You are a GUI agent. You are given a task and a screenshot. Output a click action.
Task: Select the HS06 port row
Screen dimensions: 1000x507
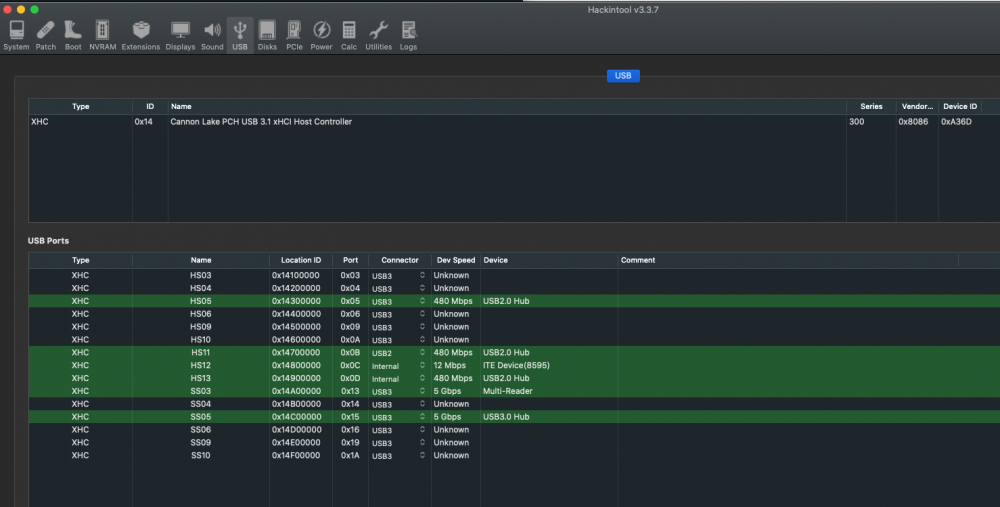(x=514, y=314)
